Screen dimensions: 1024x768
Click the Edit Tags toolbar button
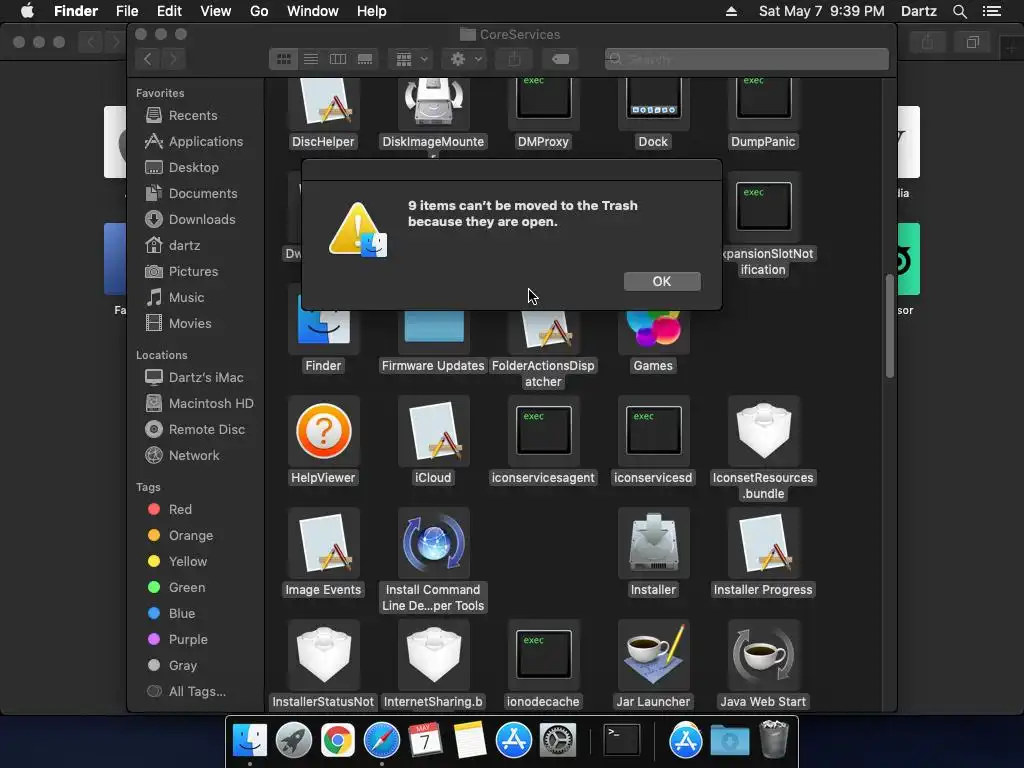pyautogui.click(x=560, y=59)
